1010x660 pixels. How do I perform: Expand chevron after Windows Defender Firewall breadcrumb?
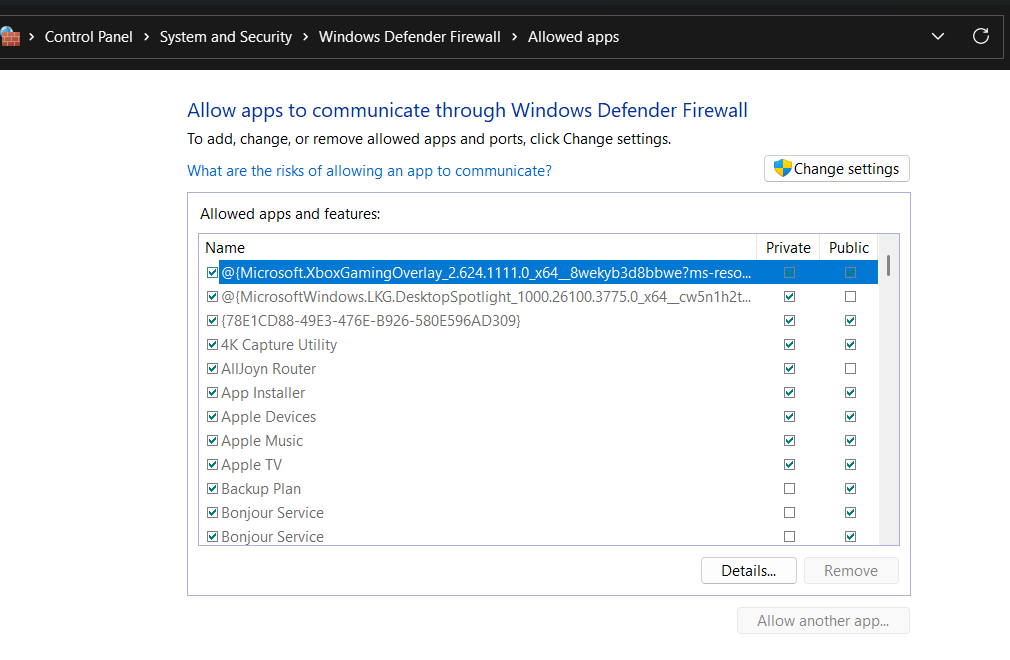514,37
